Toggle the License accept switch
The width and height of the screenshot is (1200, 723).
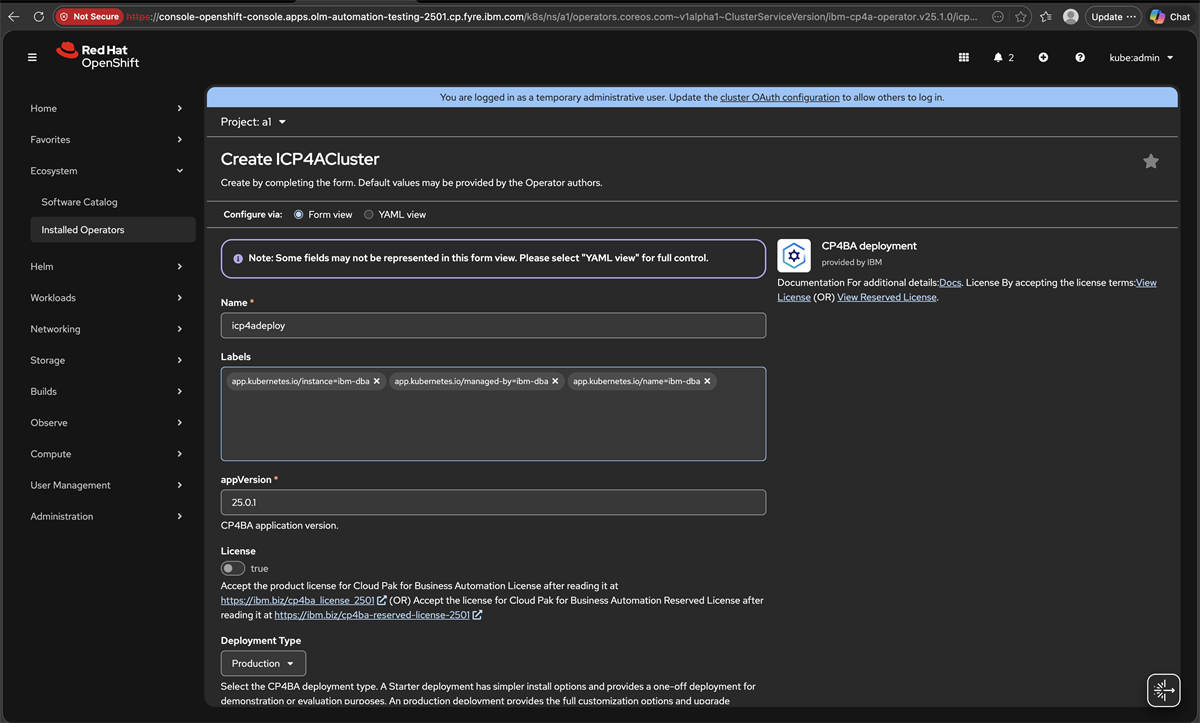[233, 568]
